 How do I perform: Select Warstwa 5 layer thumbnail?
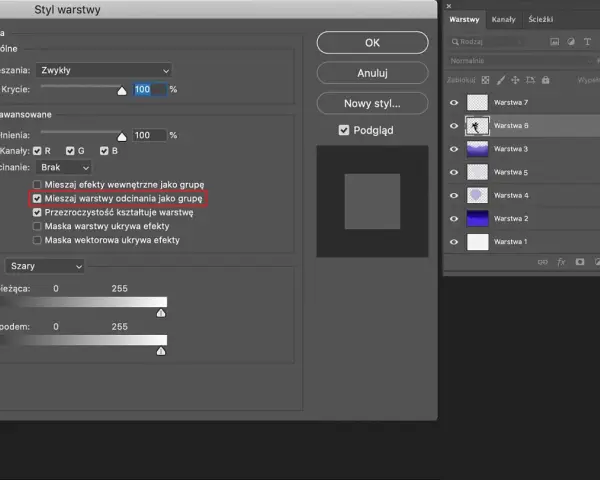(x=478, y=172)
